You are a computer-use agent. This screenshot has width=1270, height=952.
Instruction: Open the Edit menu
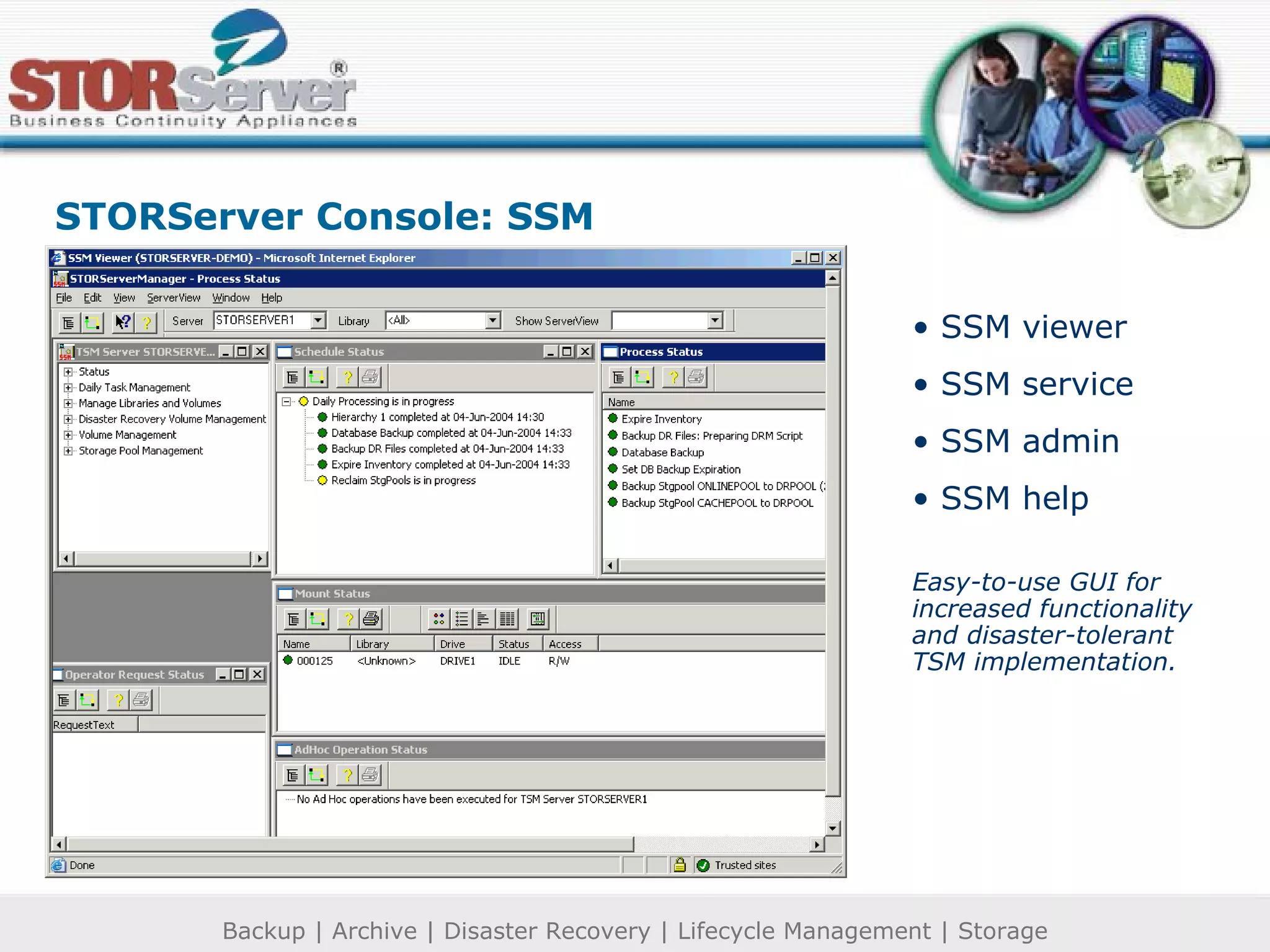coord(92,298)
